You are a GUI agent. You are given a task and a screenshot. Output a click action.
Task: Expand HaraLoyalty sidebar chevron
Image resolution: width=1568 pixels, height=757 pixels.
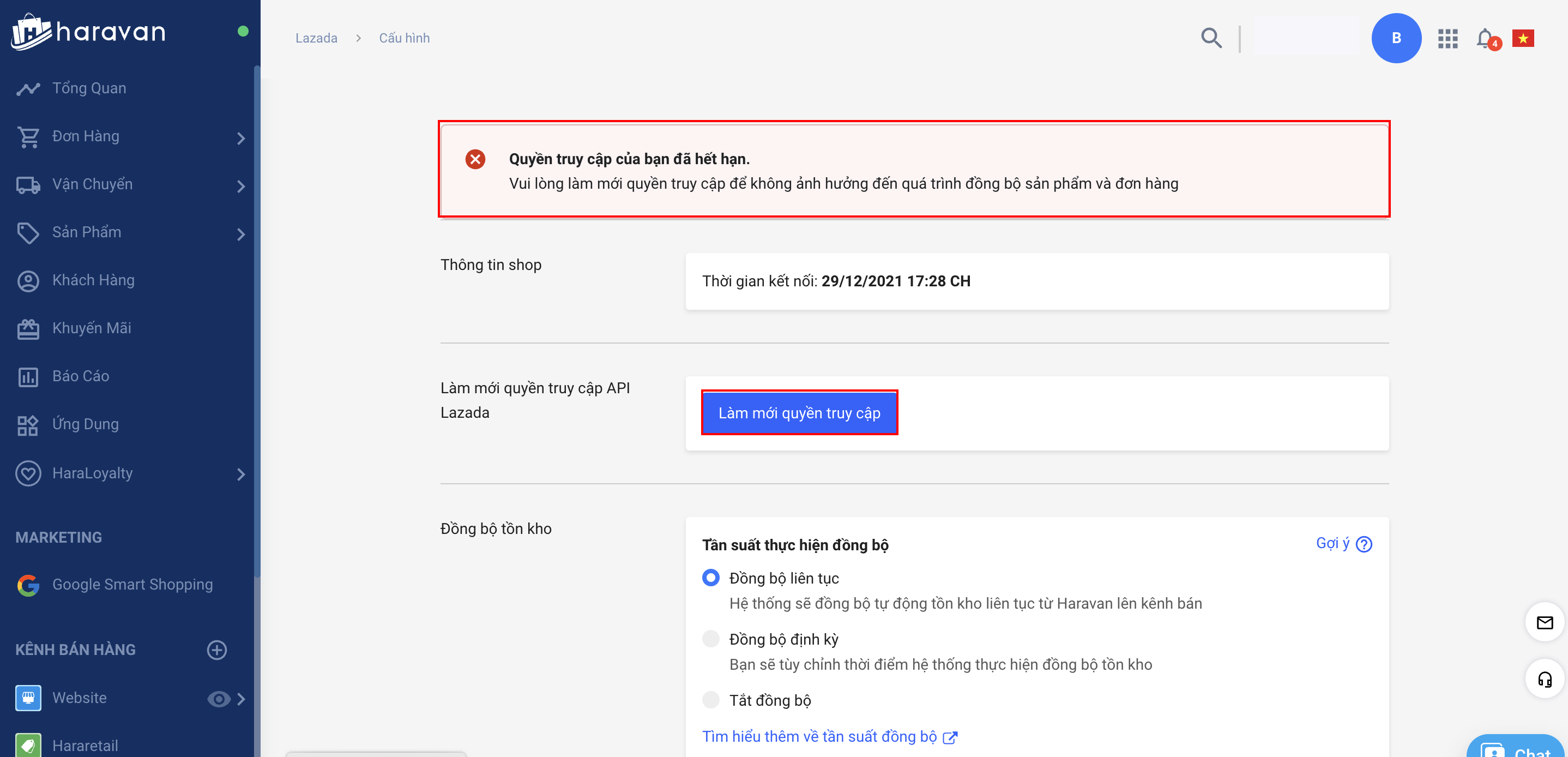coord(241,474)
